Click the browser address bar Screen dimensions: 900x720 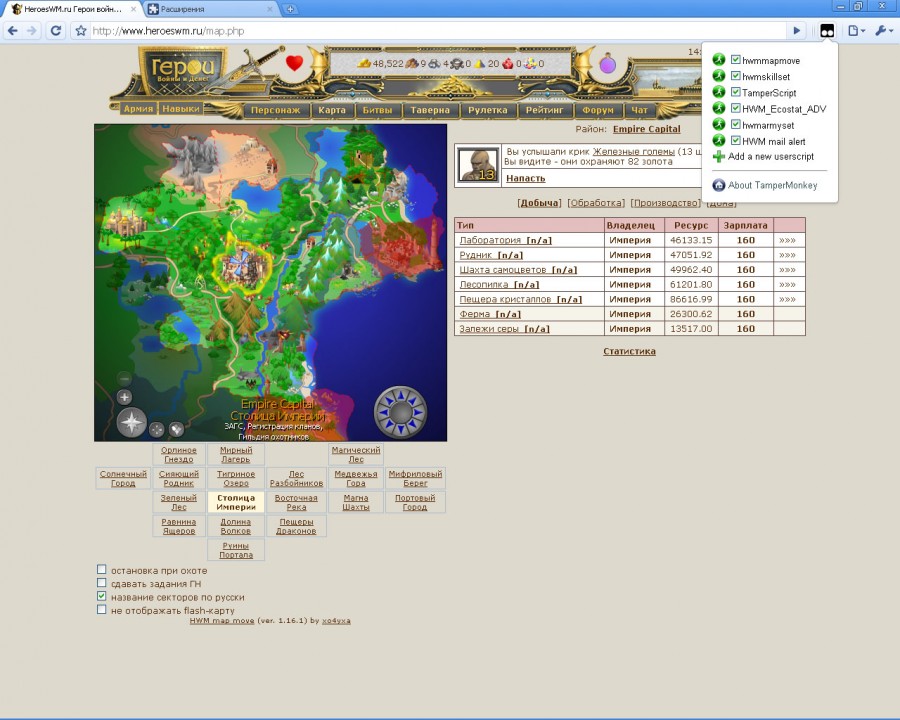439,31
